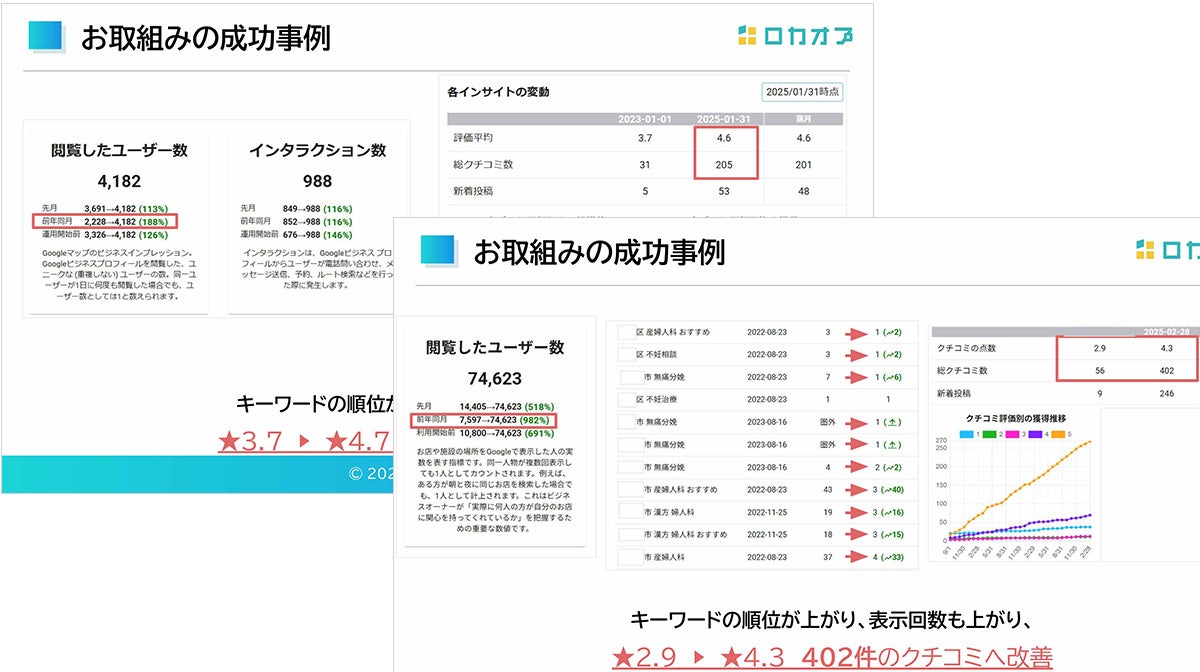Image resolution: width=1200 pixels, height=672 pixels.
Task: Click the 市 産婦人科 おすすめ keyword row
Action: click(x=761, y=489)
